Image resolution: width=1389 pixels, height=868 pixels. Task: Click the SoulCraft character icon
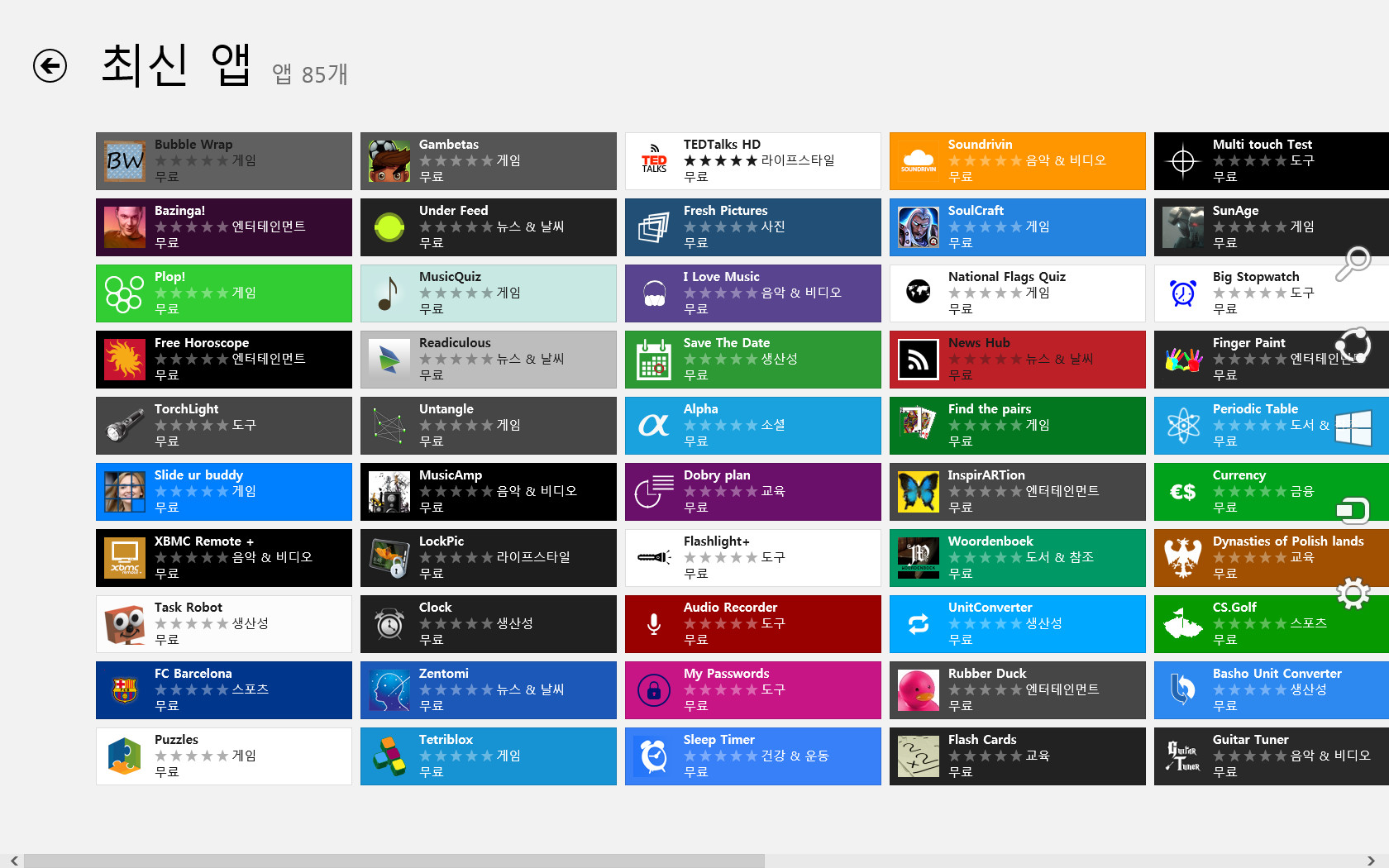click(x=919, y=227)
